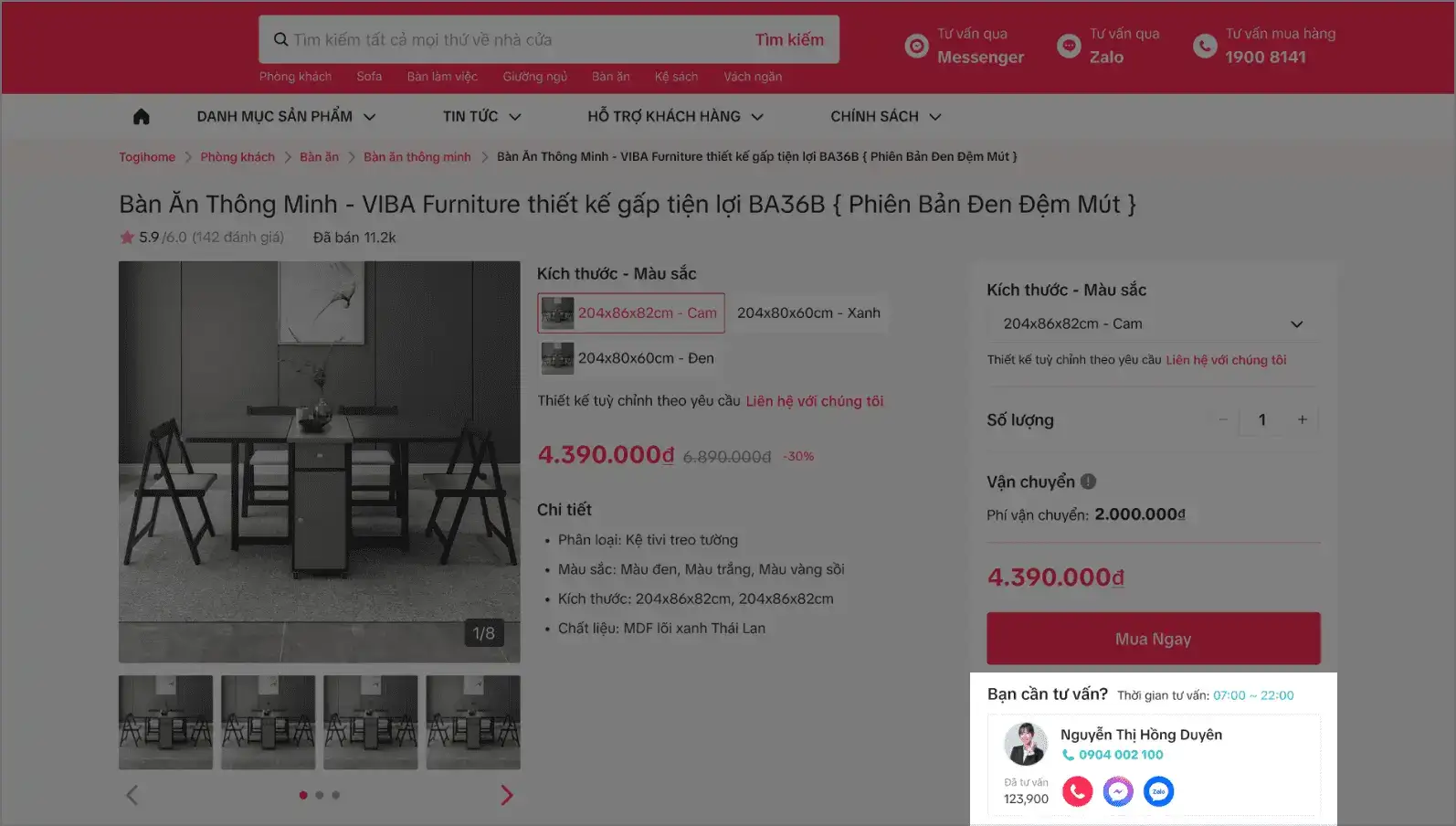
Task: Expand DANH MỤC SẢN PHẨM menu
Action: pyautogui.click(x=286, y=116)
